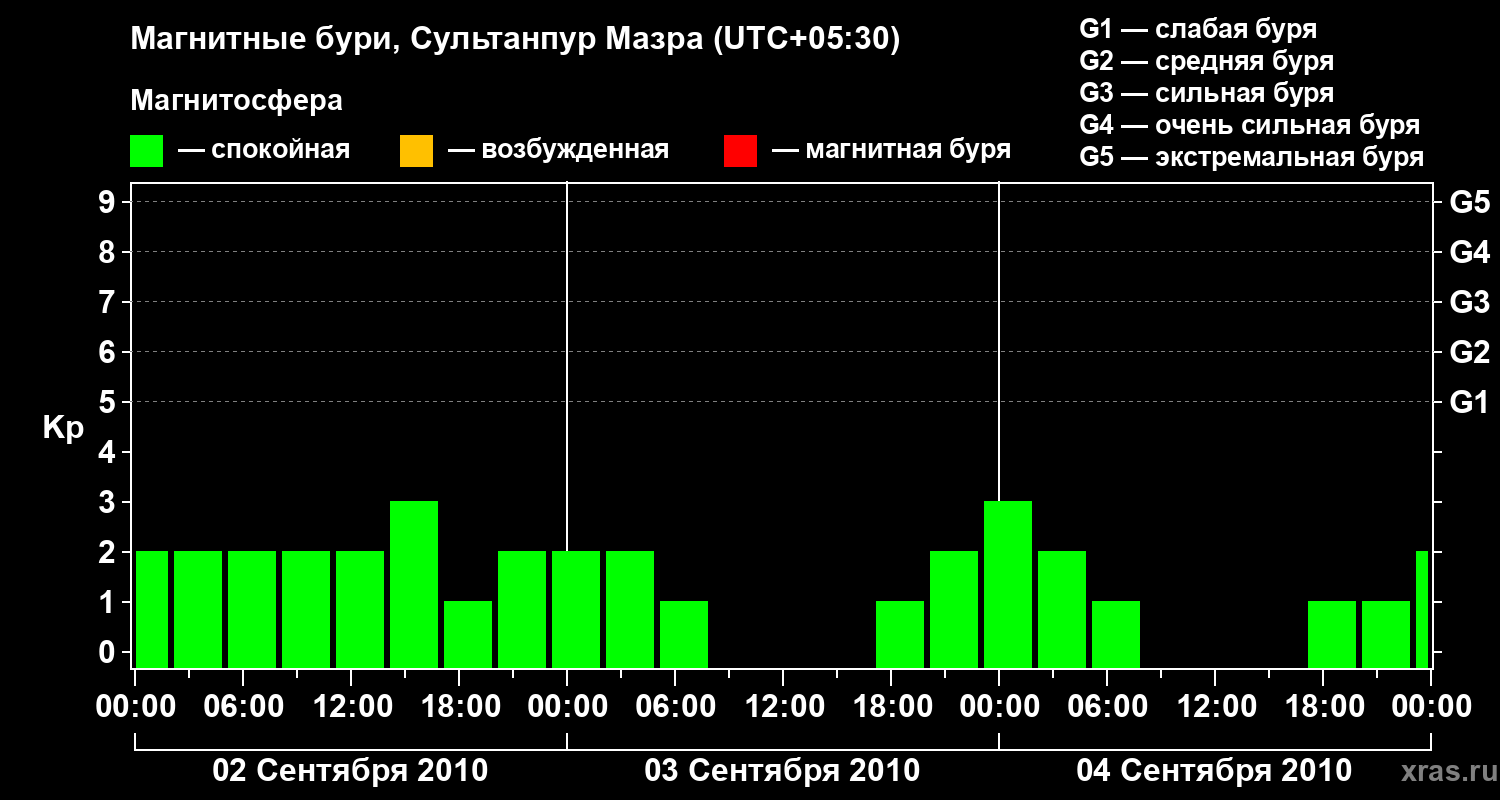Click the Kp 1 bar at 18:00 on 02 September
The image size is (1500, 800).
[x=468, y=634]
